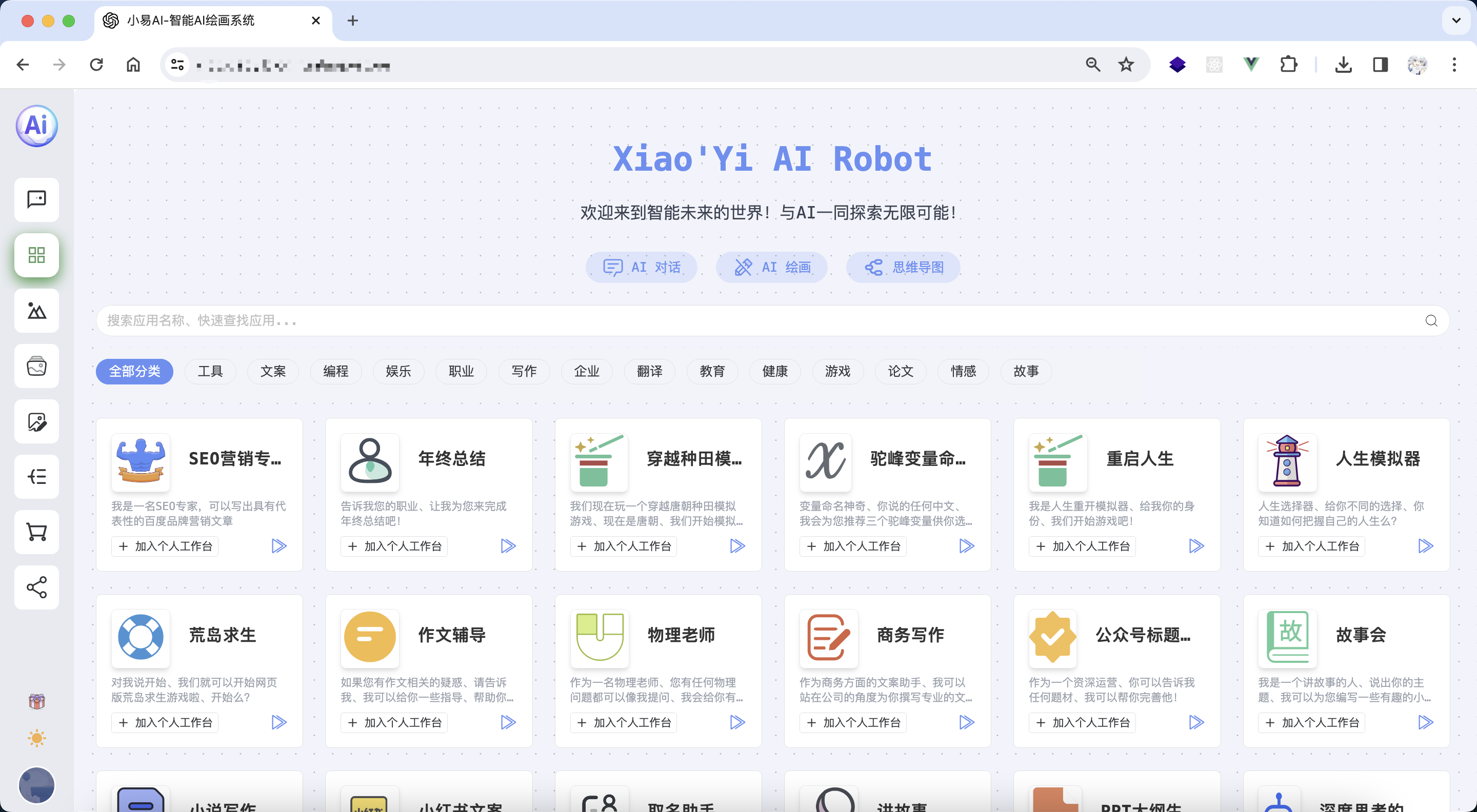Screen dimensions: 1477x812
Task: Click the 人生模拟器 lighthouse thumbnail
Action: click(1287, 462)
